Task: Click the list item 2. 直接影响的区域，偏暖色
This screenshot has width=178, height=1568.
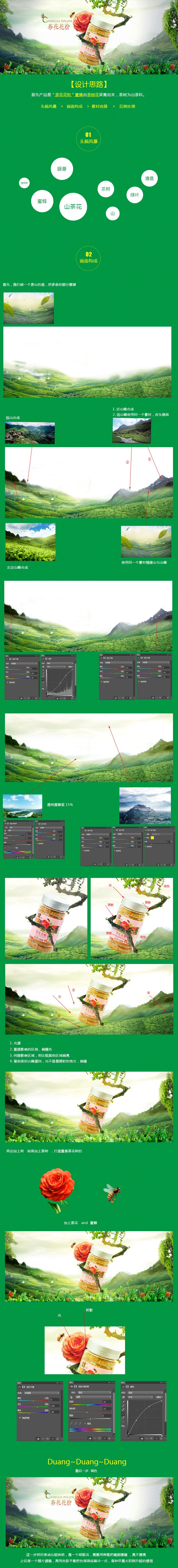Action: [x=31, y=1049]
